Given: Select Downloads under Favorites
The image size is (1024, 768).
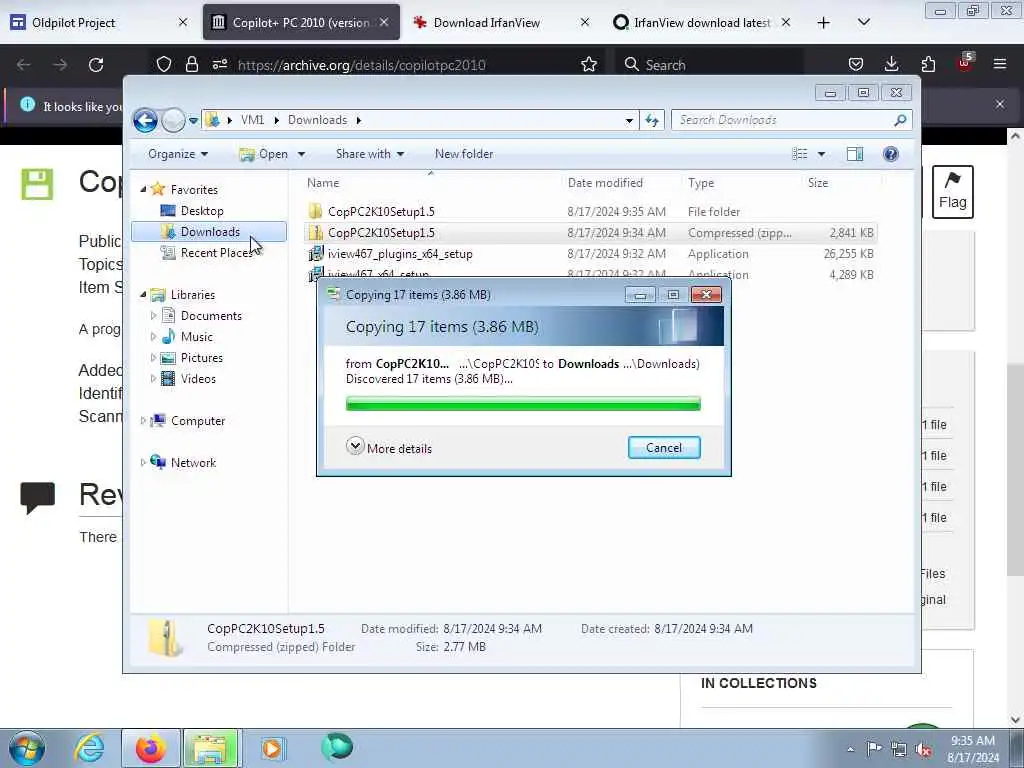Looking at the screenshot, I should point(209,232).
